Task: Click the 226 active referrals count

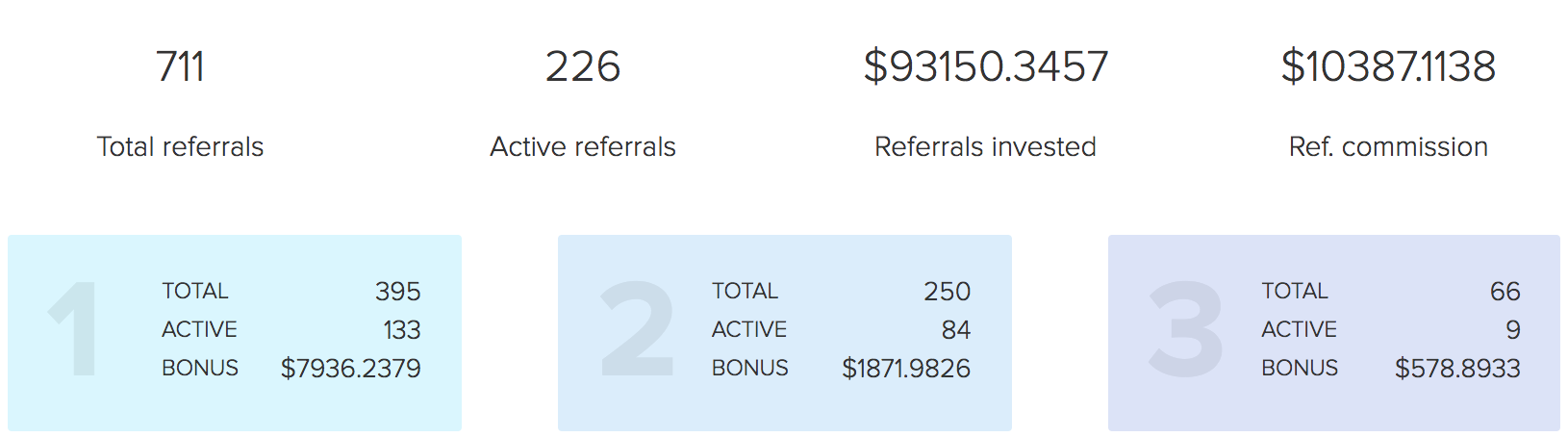Action: click(x=583, y=66)
